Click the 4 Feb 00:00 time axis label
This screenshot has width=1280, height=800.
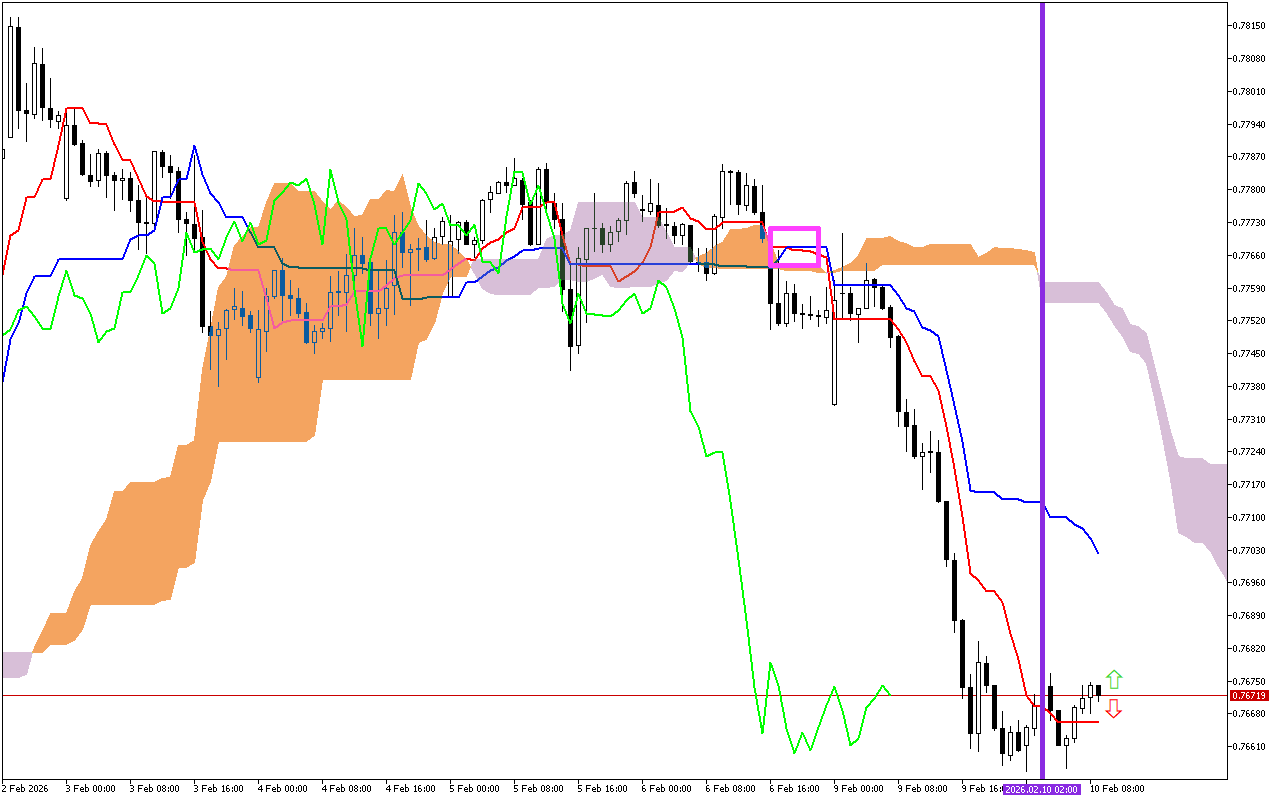click(283, 789)
